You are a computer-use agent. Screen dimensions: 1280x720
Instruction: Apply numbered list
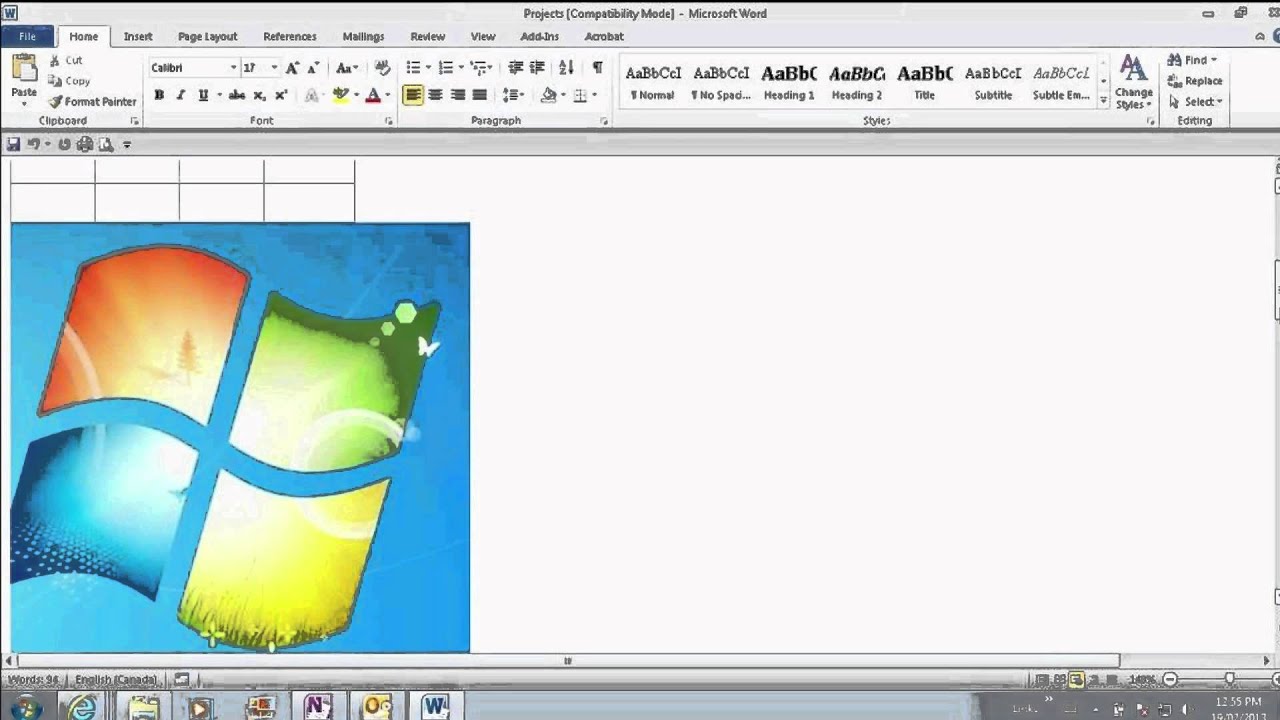pyautogui.click(x=445, y=68)
